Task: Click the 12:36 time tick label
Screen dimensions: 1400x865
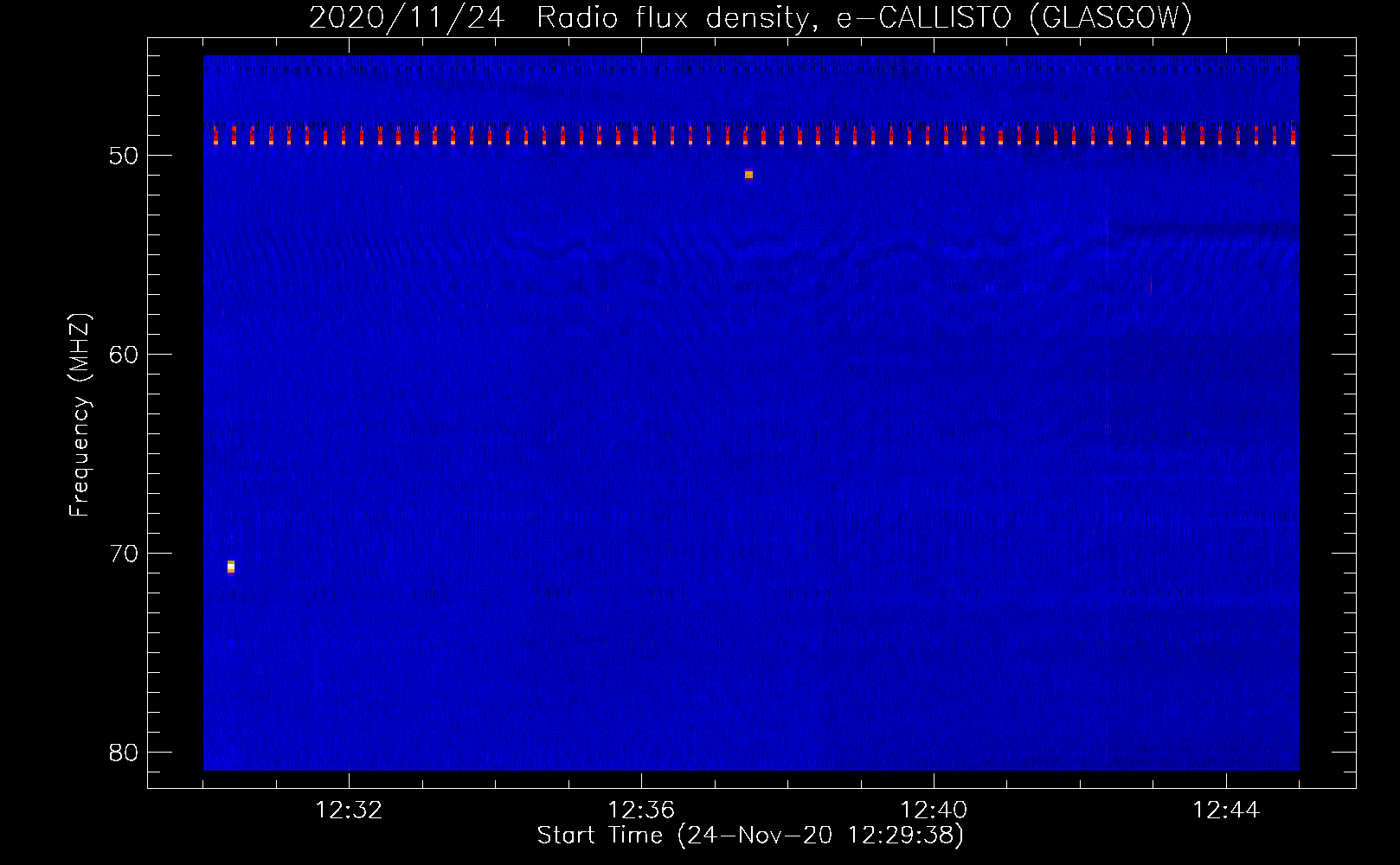Action: pos(641,811)
